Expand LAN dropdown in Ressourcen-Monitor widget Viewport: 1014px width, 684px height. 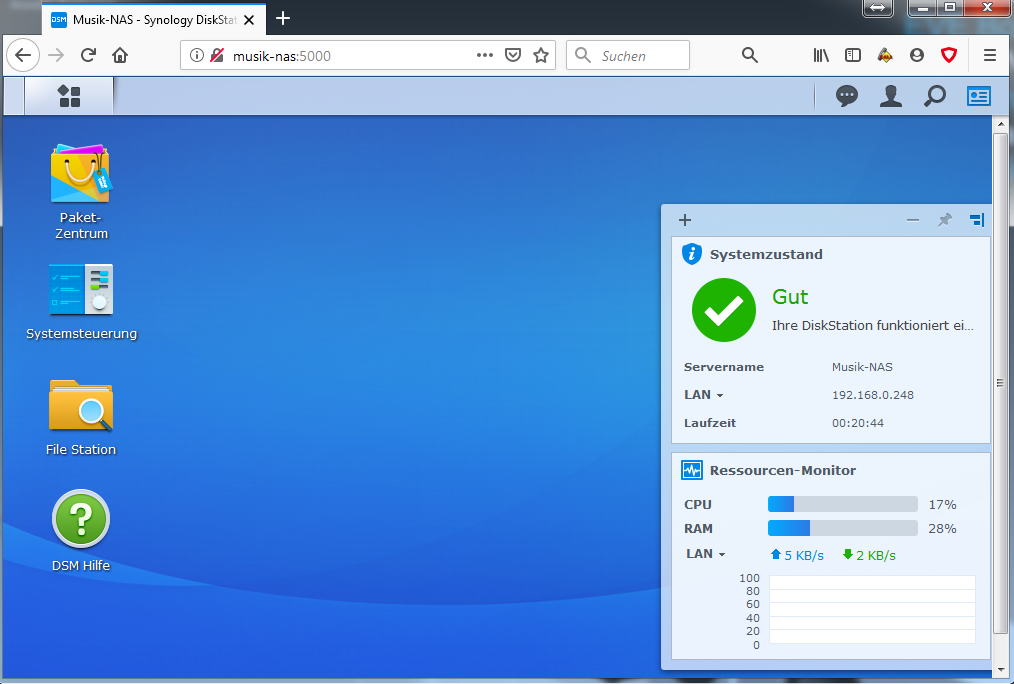pyautogui.click(x=706, y=554)
